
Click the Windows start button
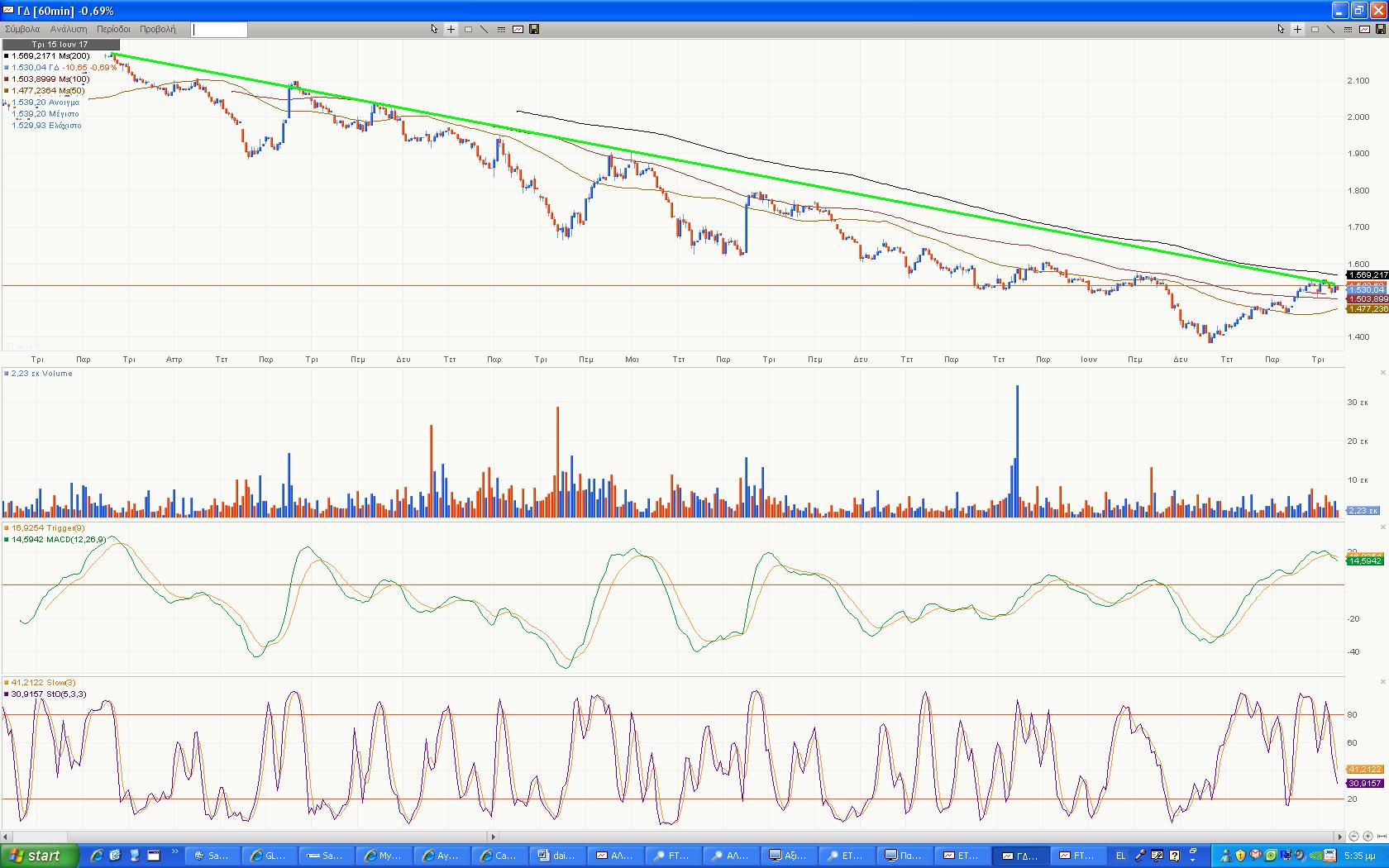pyautogui.click(x=39, y=856)
